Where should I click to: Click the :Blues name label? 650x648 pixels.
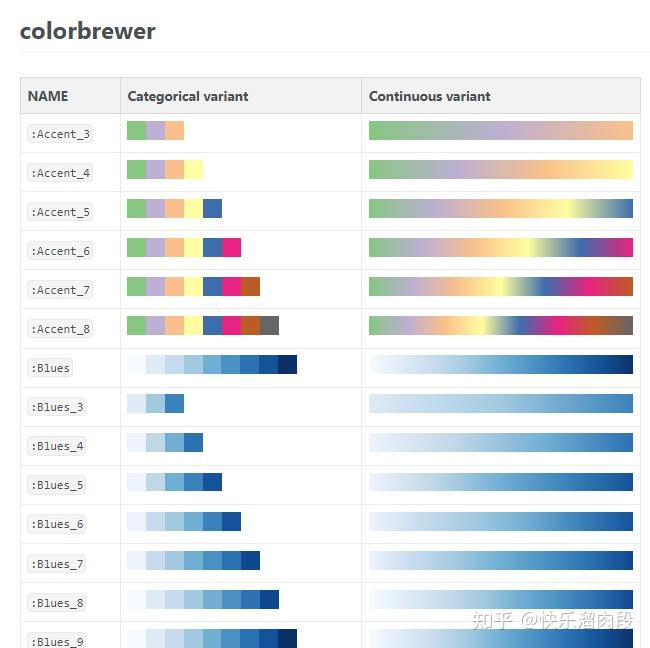point(51,368)
